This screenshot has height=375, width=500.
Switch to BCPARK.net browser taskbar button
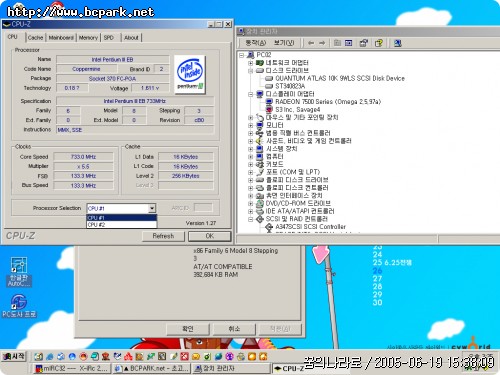point(152,369)
